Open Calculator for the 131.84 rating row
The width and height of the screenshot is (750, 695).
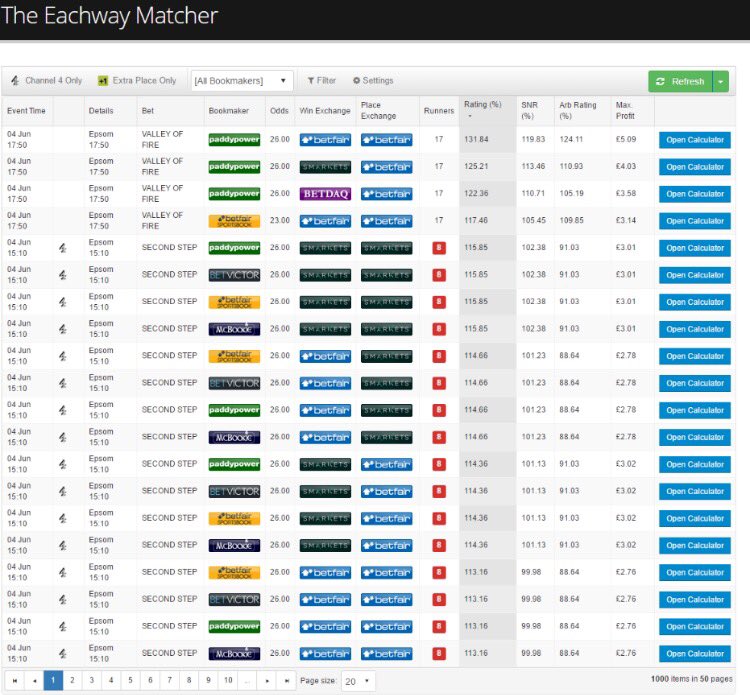695,140
